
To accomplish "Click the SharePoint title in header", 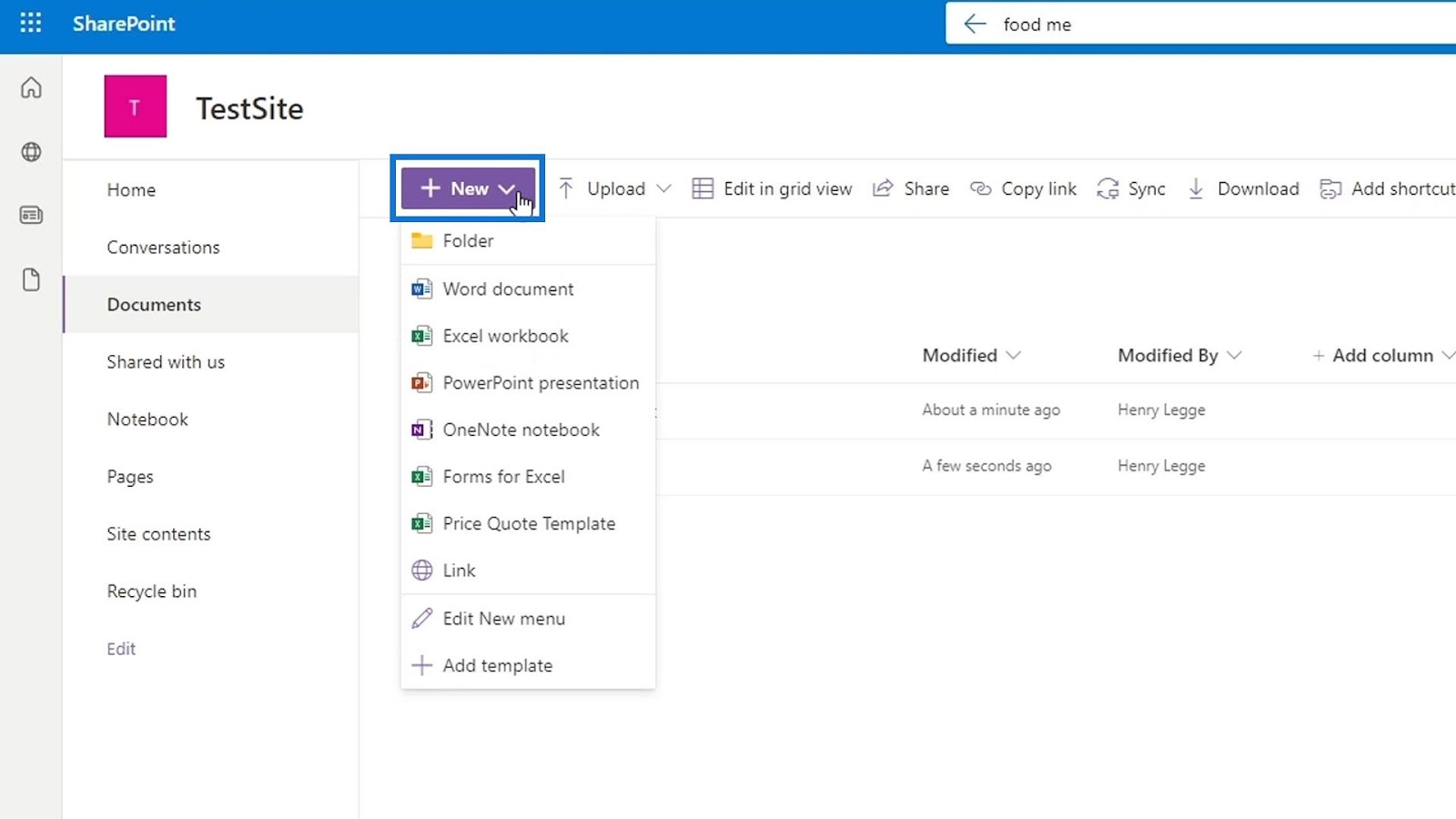I will coord(124,24).
